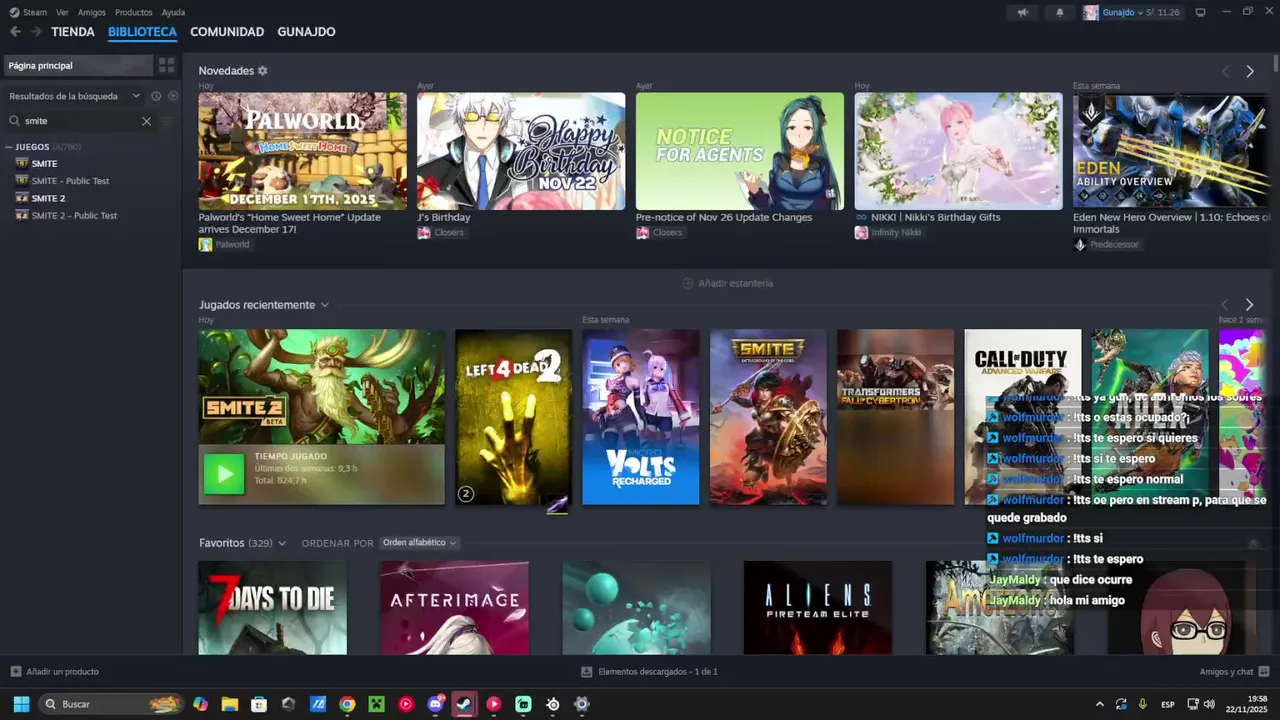
Task: Select SMITE - Public Test in list
Action: [x=70, y=181]
